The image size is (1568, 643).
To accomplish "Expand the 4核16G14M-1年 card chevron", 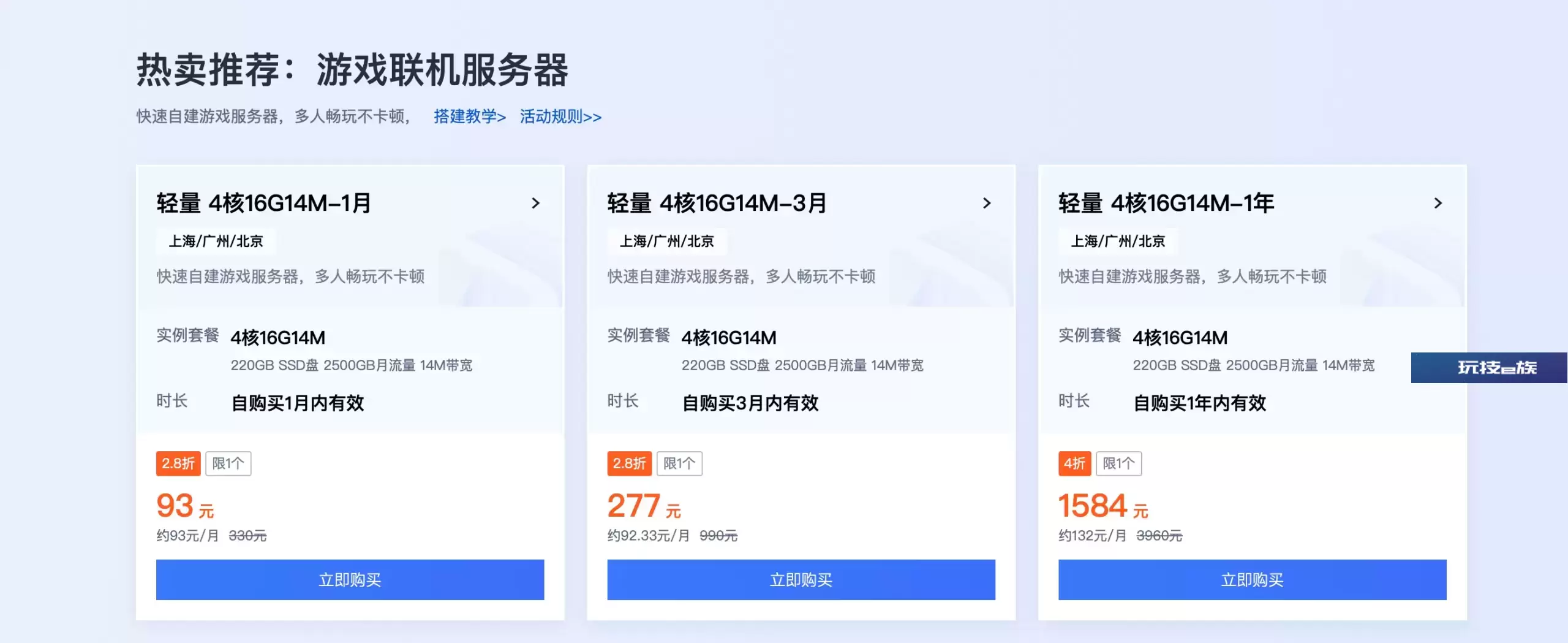I will tap(1438, 203).
